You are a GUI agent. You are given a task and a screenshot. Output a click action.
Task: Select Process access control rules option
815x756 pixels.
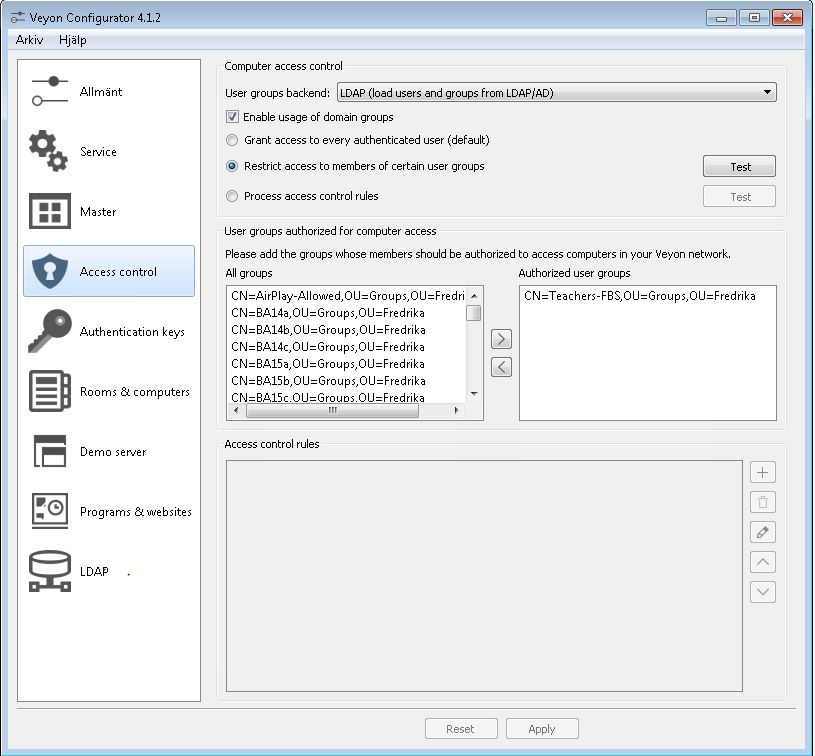tap(232, 196)
